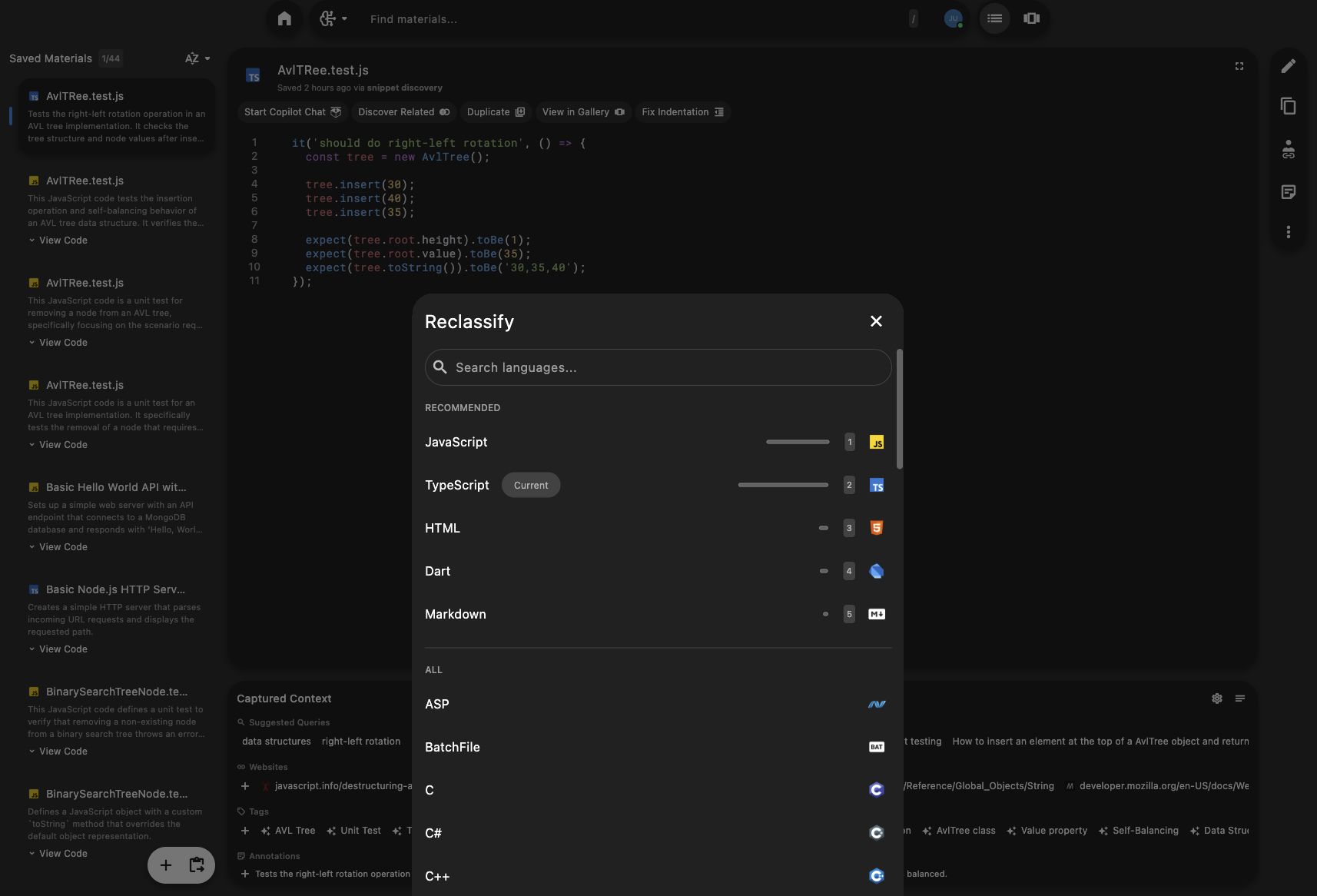
Task: Expand View Code under second AvlTRee.test.js
Action: 58,241
